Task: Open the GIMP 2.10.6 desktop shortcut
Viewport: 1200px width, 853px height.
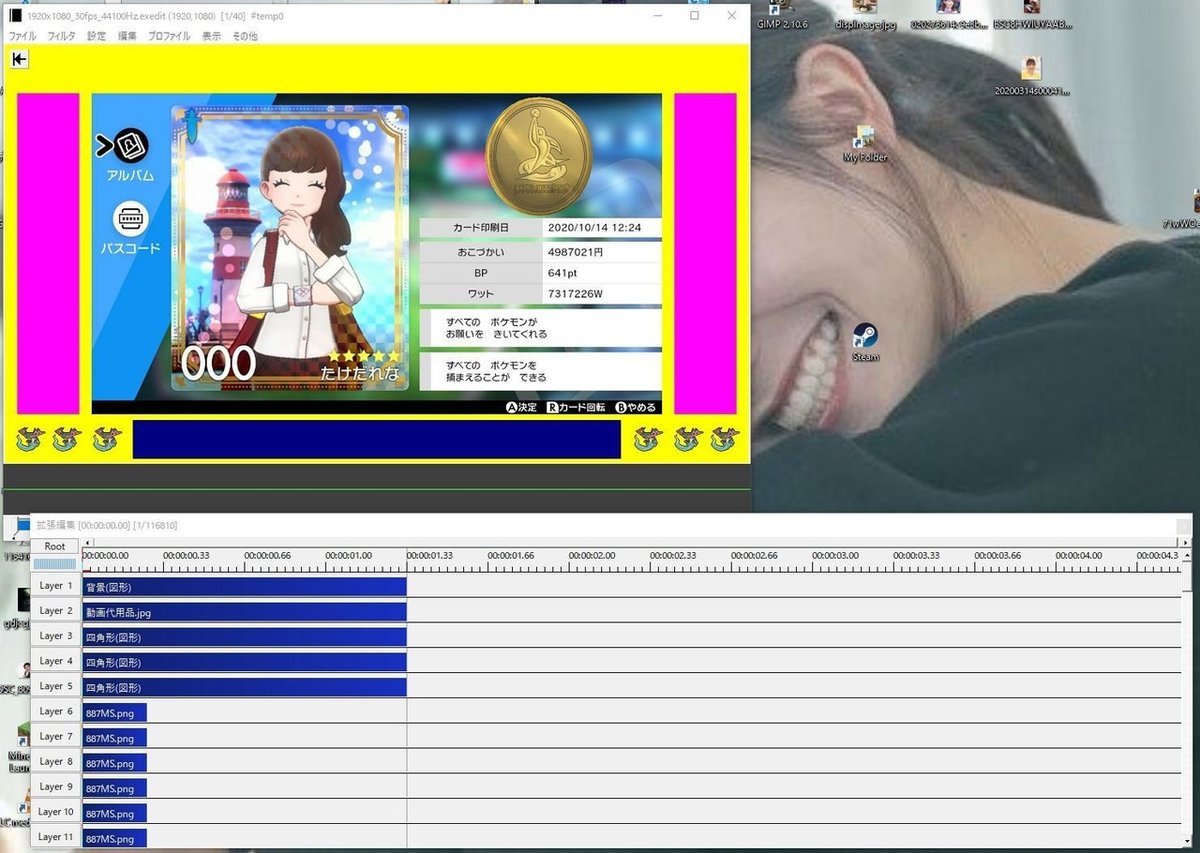Action: [781, 15]
